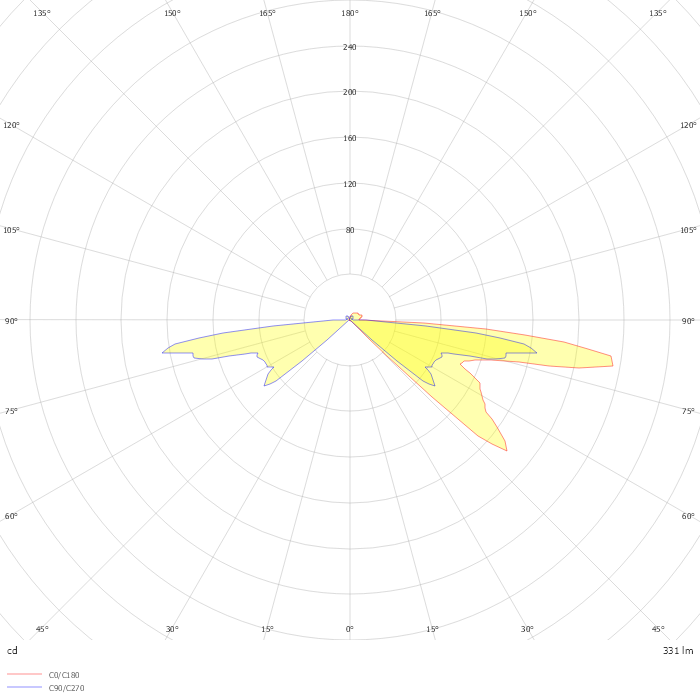
Task: Click the 60° label on the left side
Action: [11, 516]
